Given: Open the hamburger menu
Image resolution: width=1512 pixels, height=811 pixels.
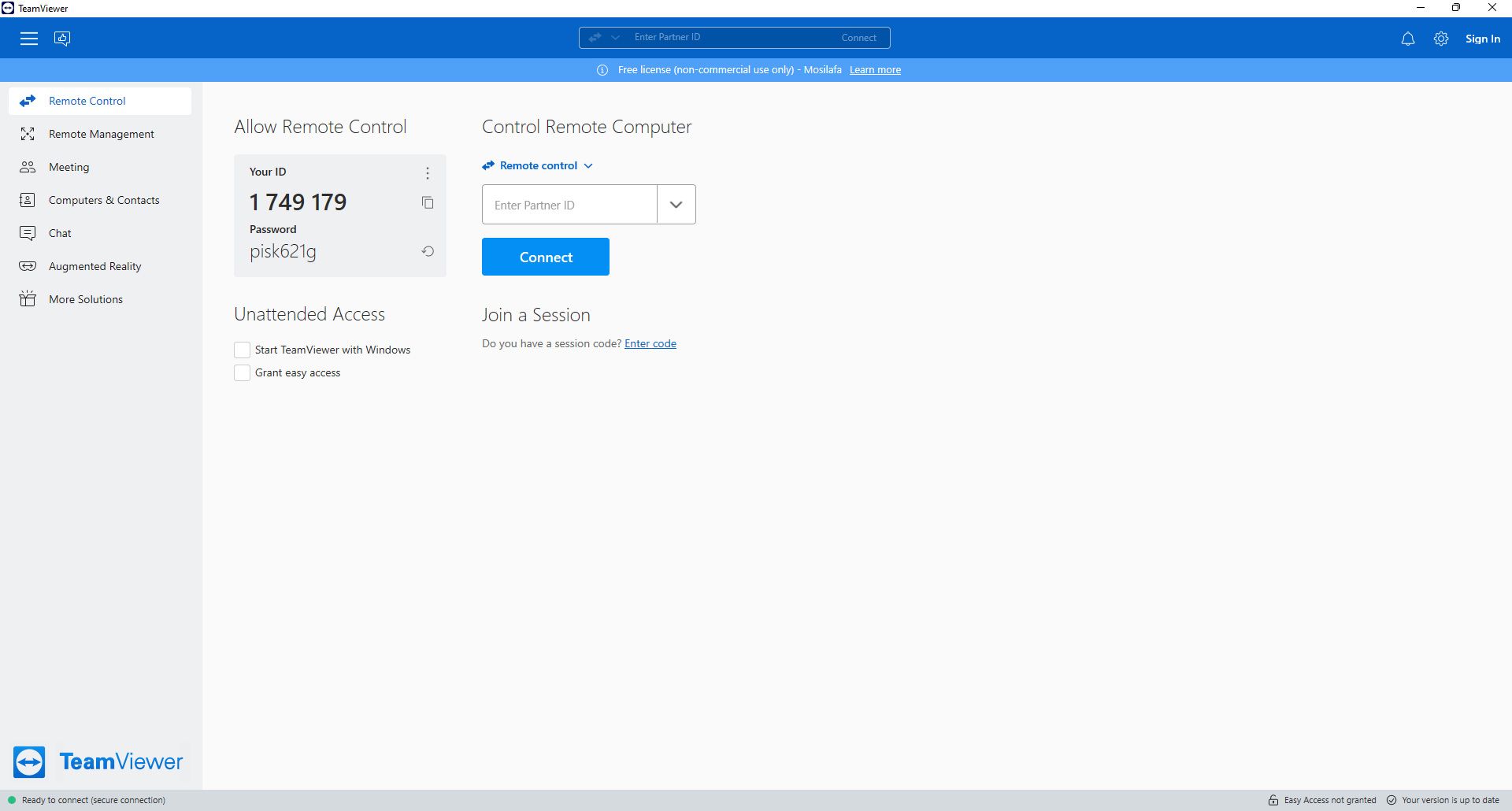Looking at the screenshot, I should (x=29, y=39).
